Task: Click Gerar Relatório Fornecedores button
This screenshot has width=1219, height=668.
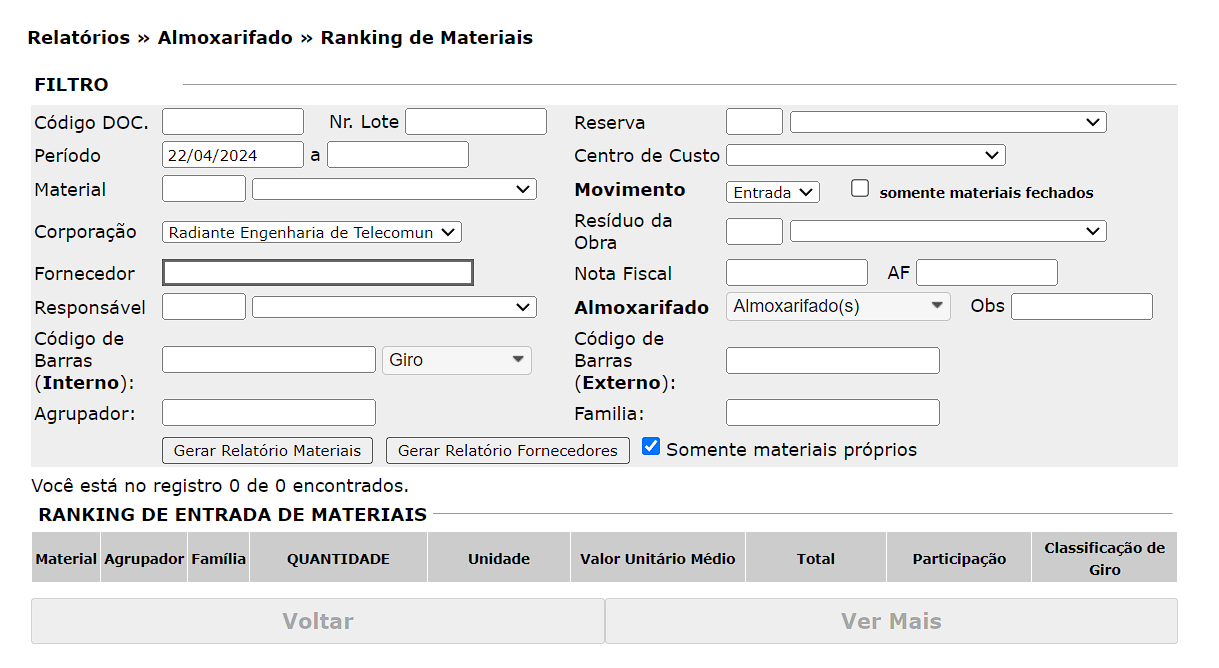Action: coord(507,451)
